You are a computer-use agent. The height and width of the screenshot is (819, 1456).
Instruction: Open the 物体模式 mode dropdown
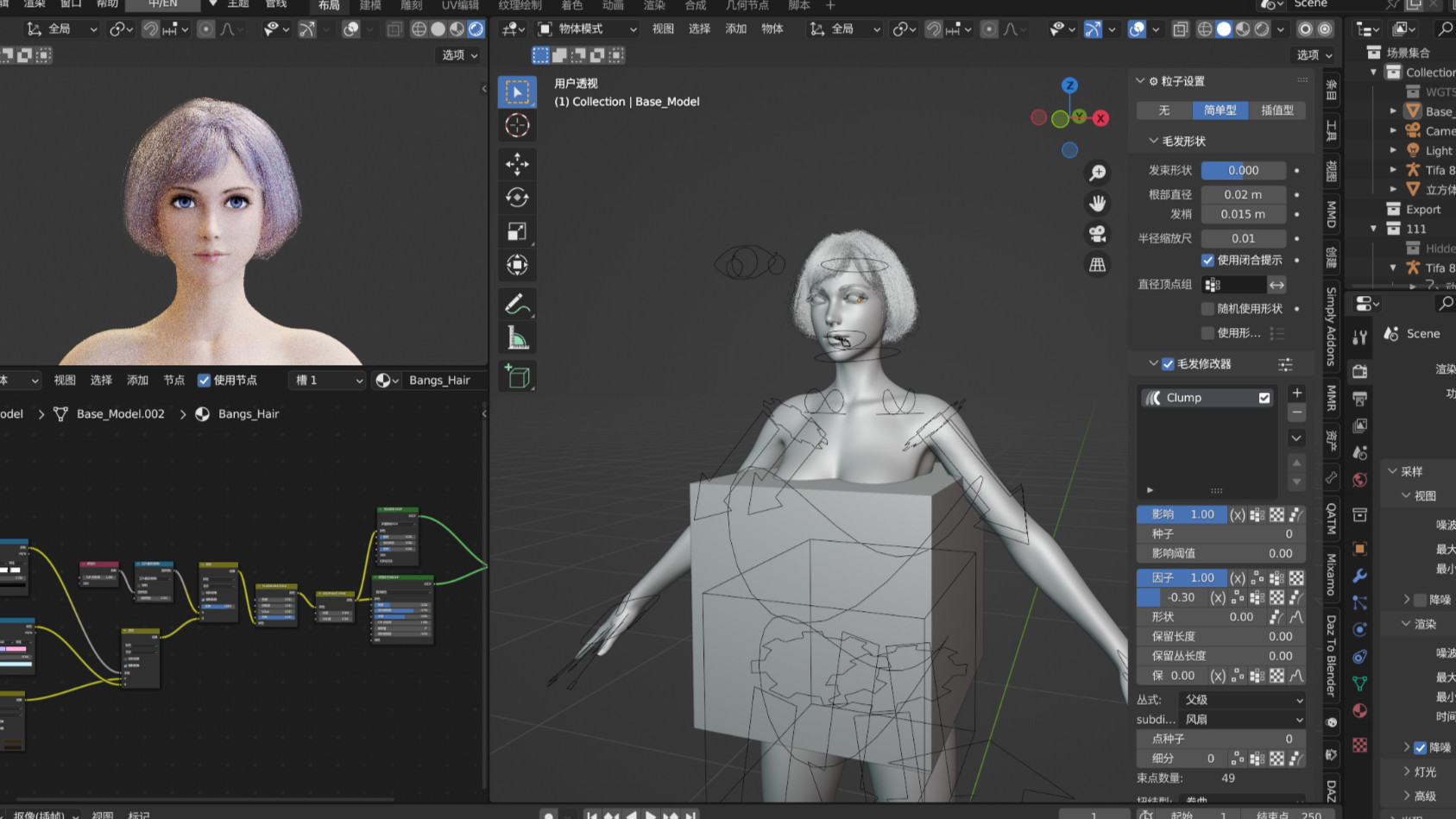click(x=587, y=29)
